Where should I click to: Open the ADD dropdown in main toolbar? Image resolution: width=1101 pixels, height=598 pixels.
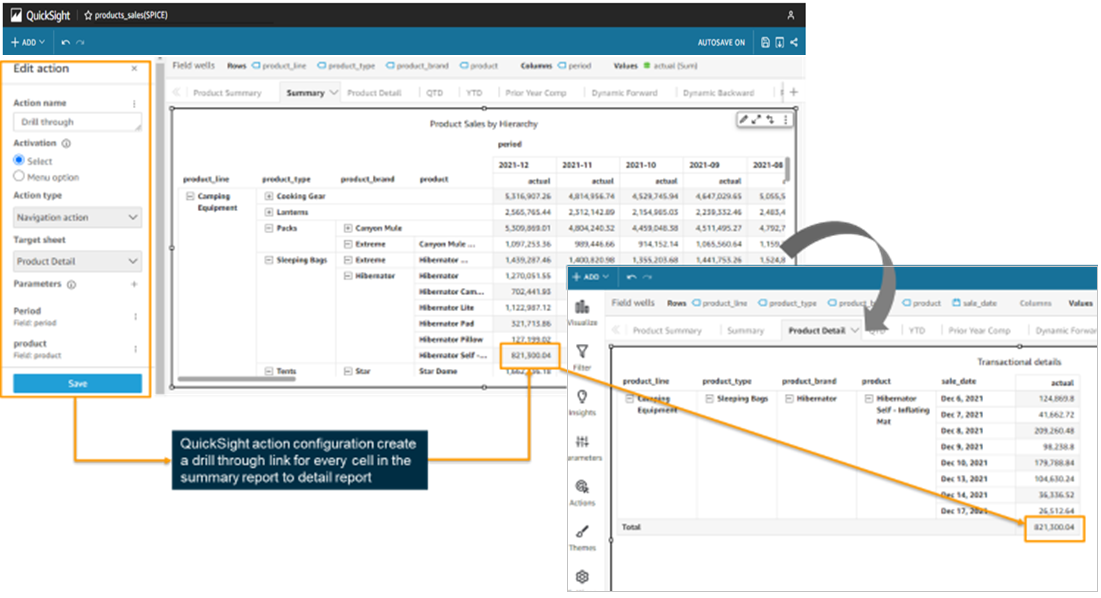pos(27,42)
